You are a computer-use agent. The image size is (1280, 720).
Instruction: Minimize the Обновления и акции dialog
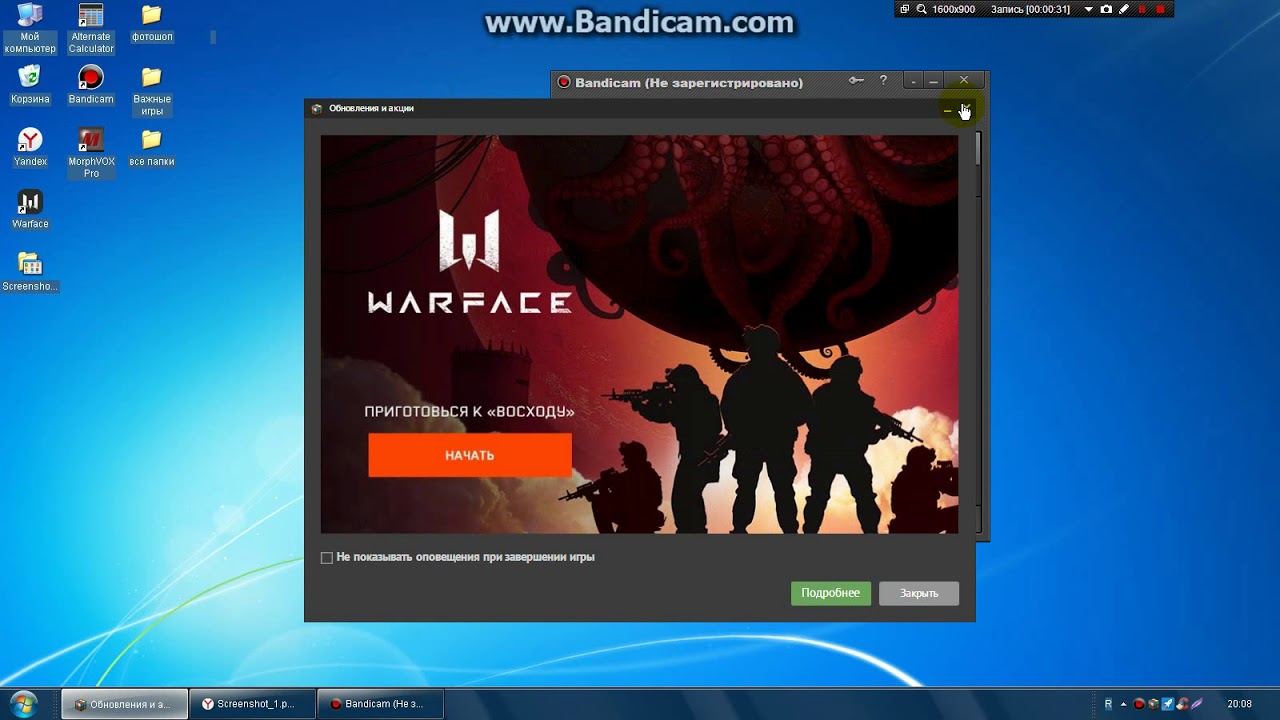tap(947, 109)
